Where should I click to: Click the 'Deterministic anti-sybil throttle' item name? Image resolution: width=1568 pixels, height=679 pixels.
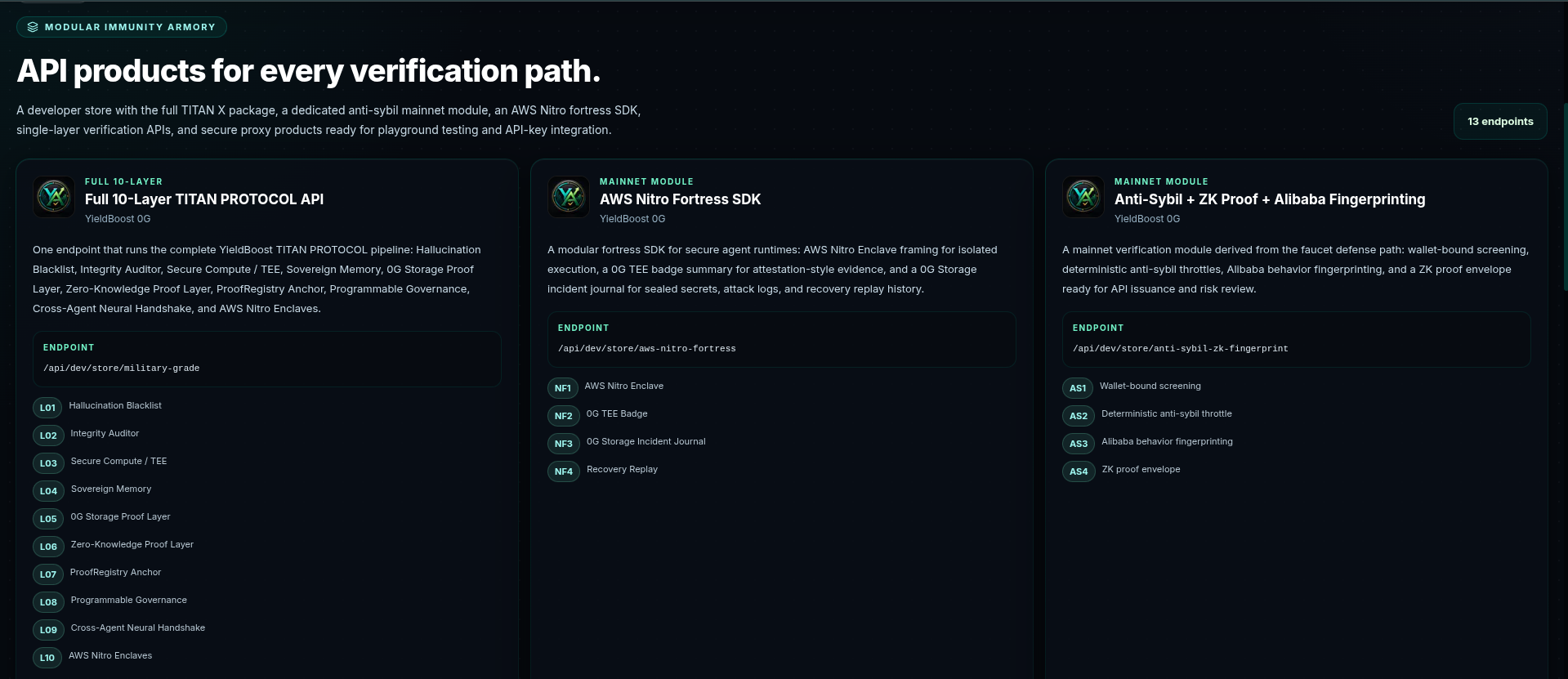point(1167,413)
